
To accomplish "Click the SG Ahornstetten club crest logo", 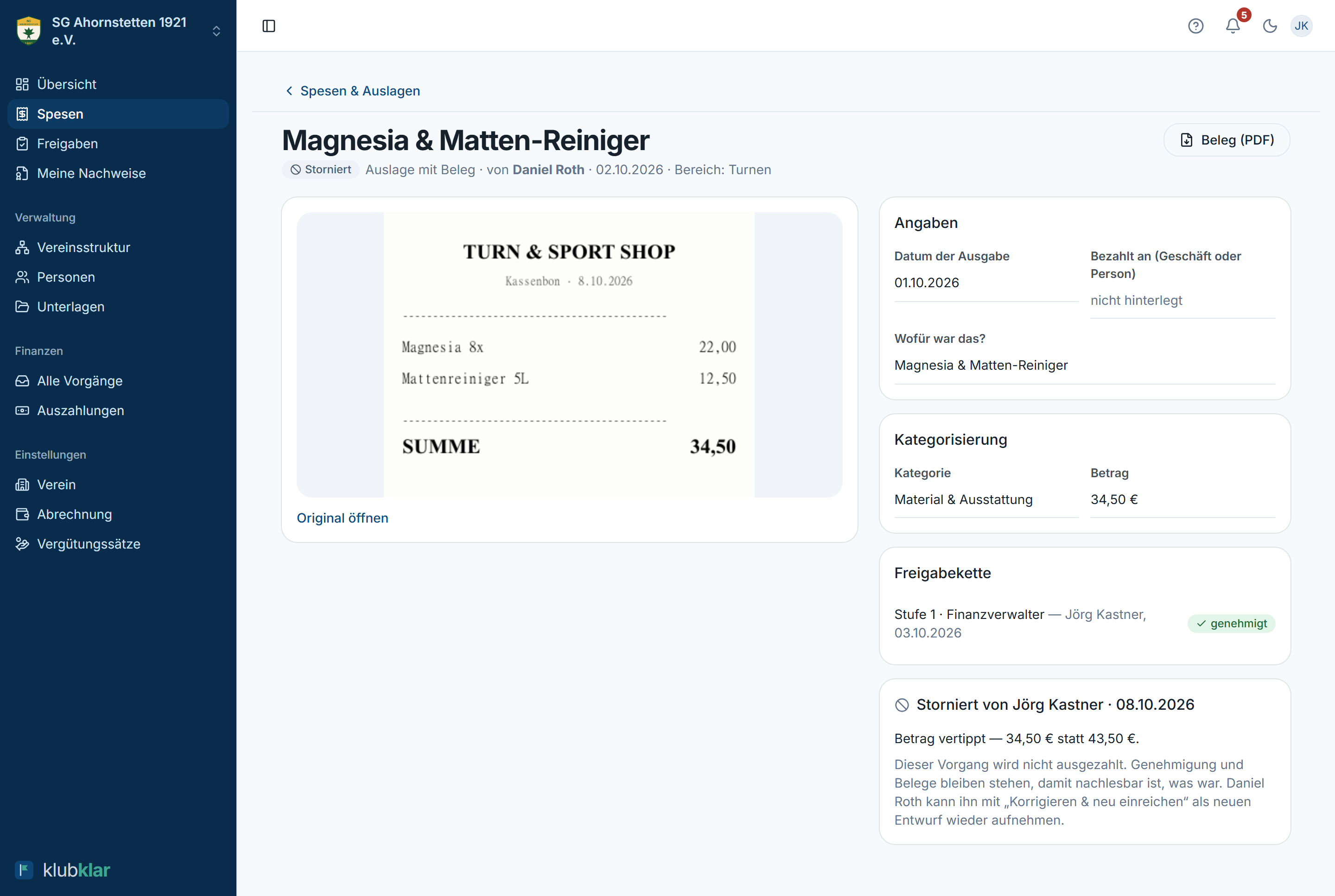I will pyautogui.click(x=29, y=31).
